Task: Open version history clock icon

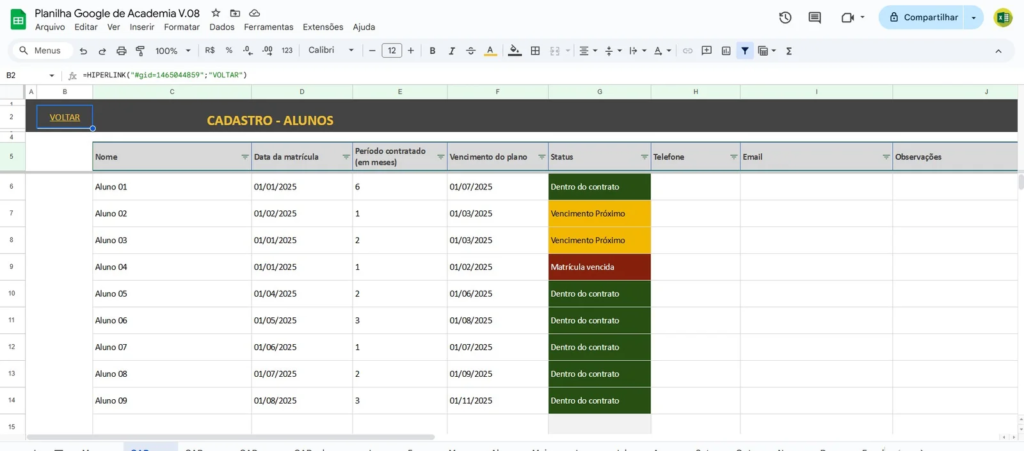Action: [x=785, y=17]
